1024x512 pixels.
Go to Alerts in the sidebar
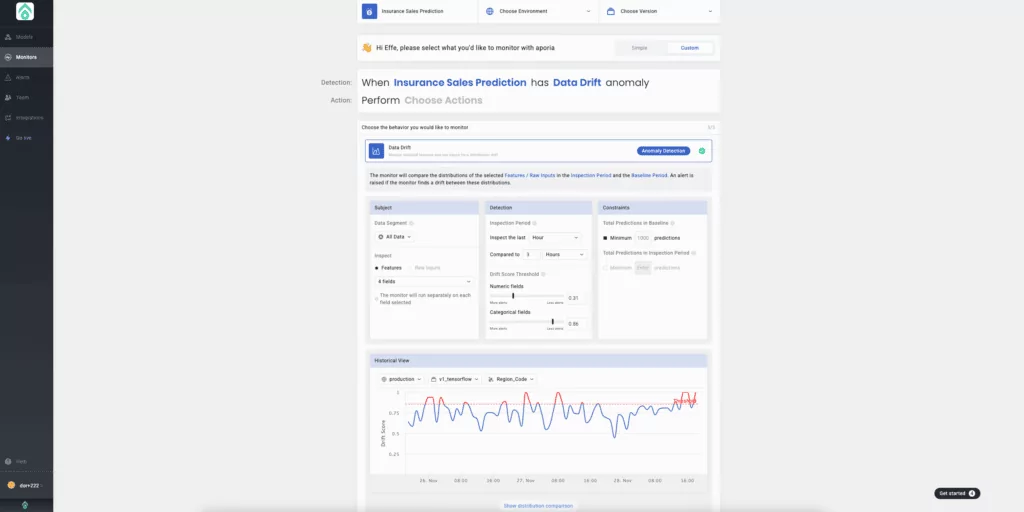coord(26,77)
